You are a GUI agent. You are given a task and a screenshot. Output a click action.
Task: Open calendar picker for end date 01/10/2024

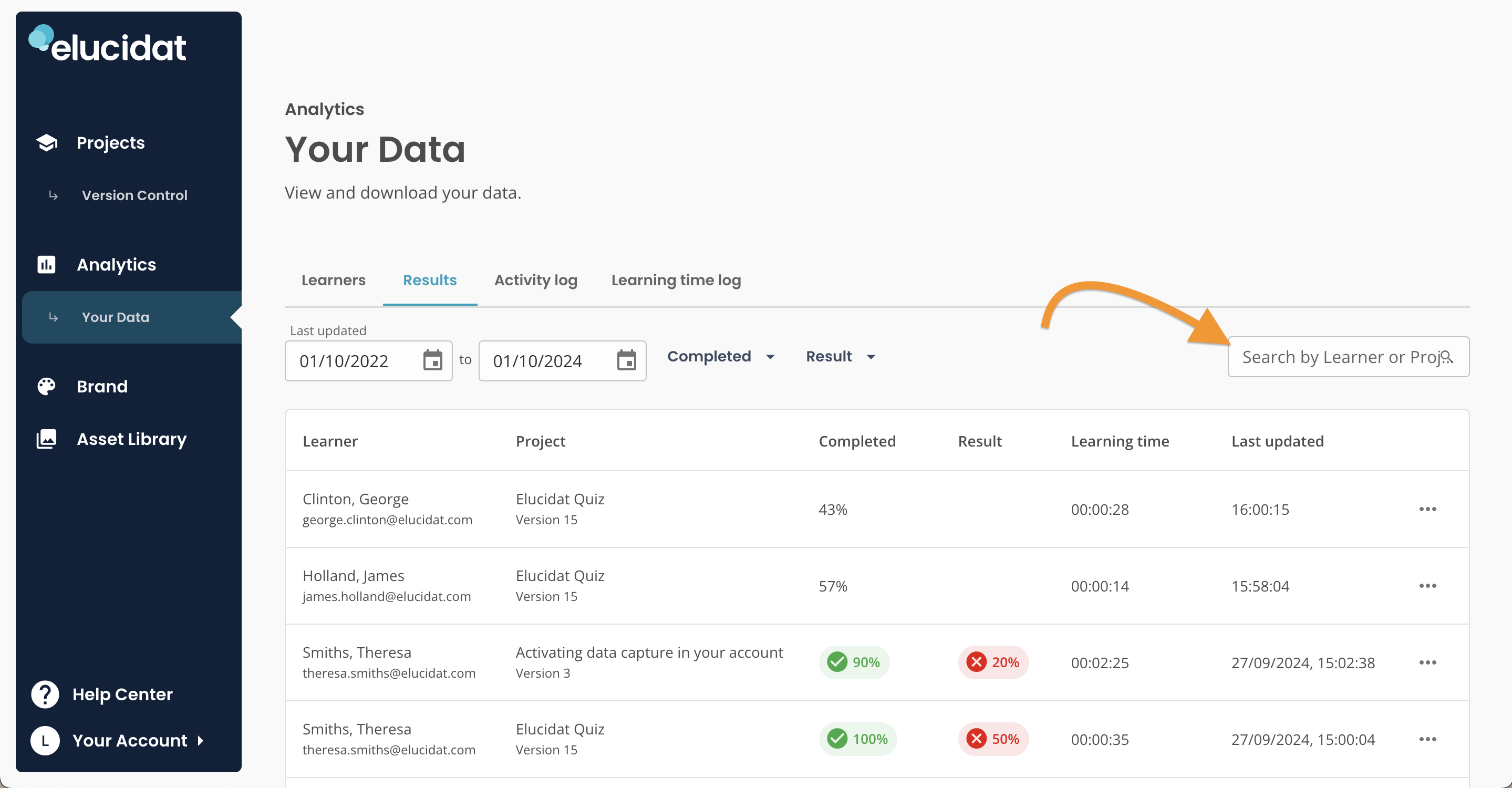point(626,360)
